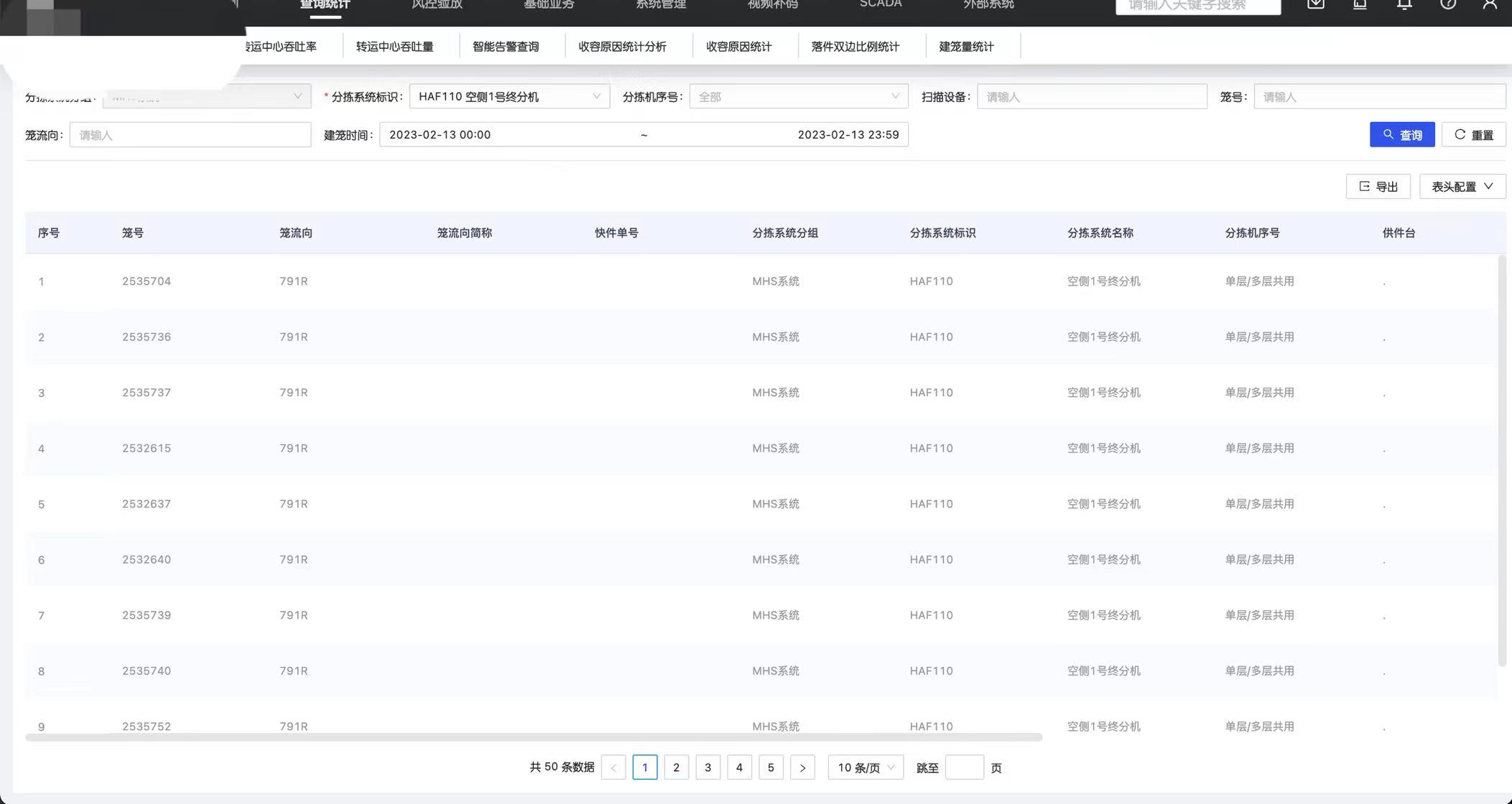1512x804 pixels.
Task: Click the download tray icon in top bar
Action: [1316, 4]
